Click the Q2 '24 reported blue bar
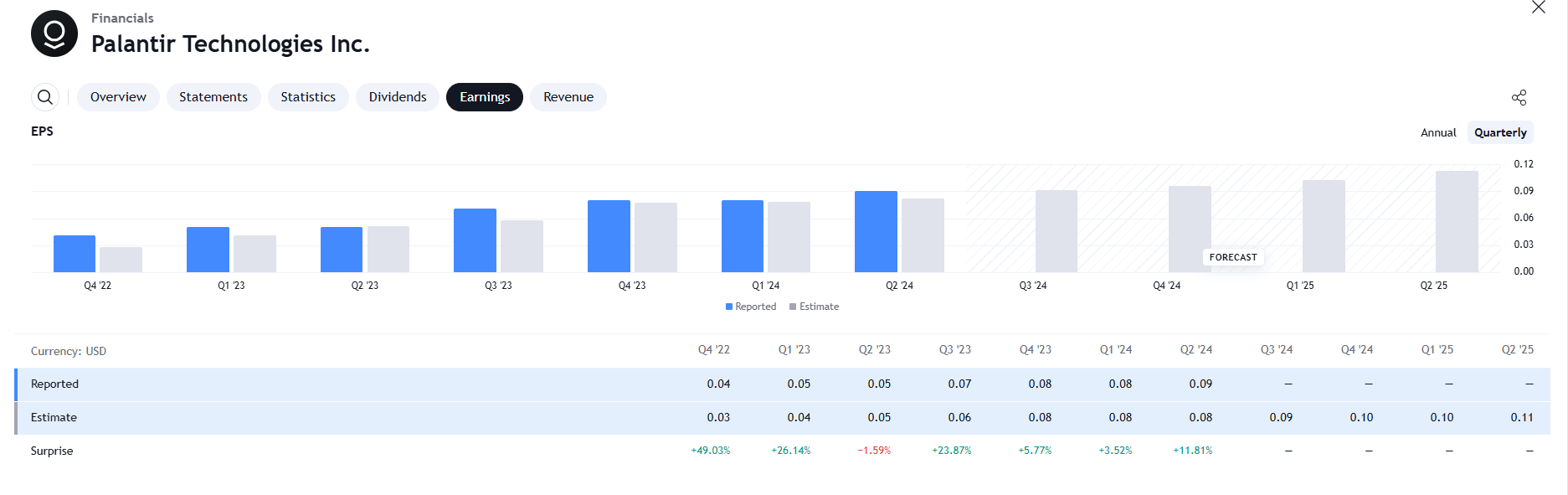The width and height of the screenshot is (1568, 495). point(876,231)
